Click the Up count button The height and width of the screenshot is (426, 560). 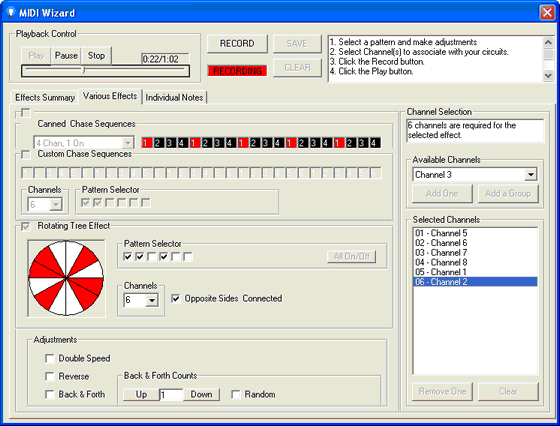(141, 395)
